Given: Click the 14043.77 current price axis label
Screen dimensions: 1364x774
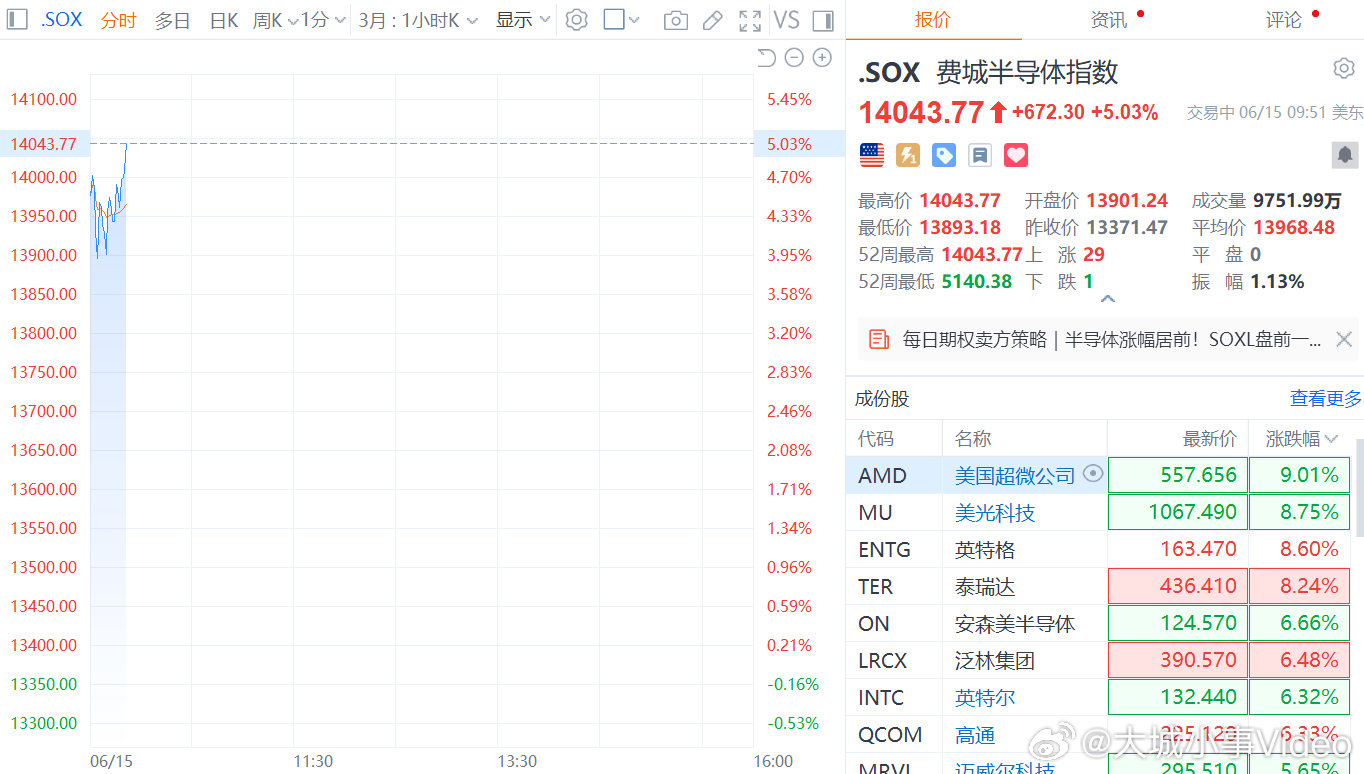Looking at the screenshot, I should (43, 144).
